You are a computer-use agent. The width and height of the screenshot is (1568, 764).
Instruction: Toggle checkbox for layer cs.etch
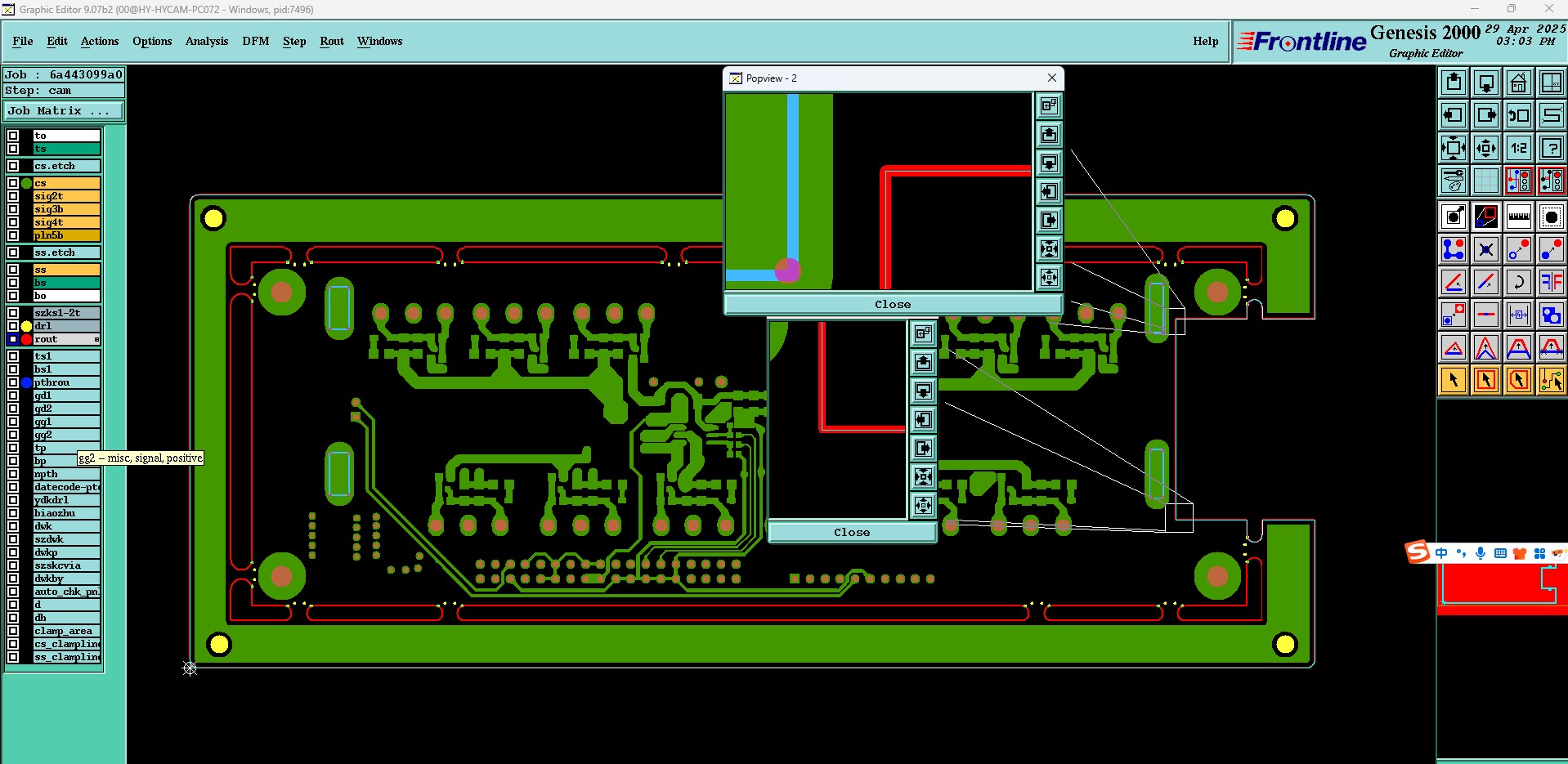(x=13, y=166)
